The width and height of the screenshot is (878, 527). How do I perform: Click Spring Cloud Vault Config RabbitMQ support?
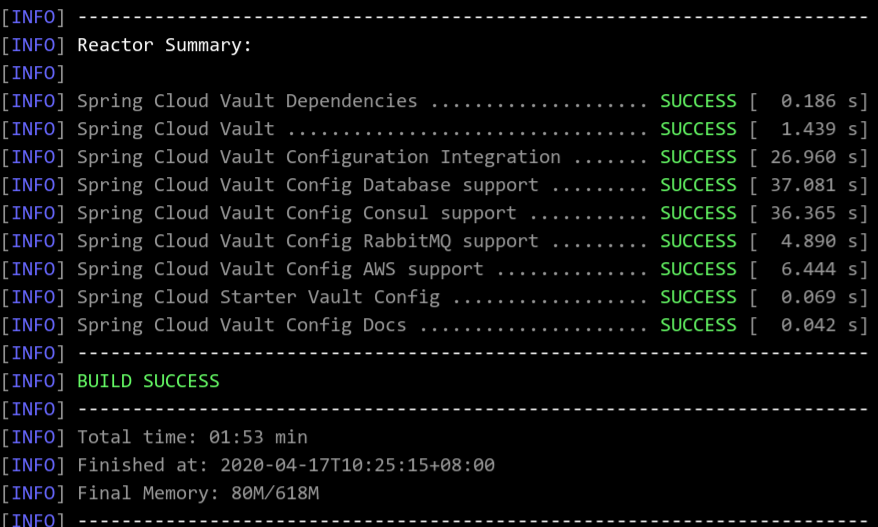pos(308,241)
